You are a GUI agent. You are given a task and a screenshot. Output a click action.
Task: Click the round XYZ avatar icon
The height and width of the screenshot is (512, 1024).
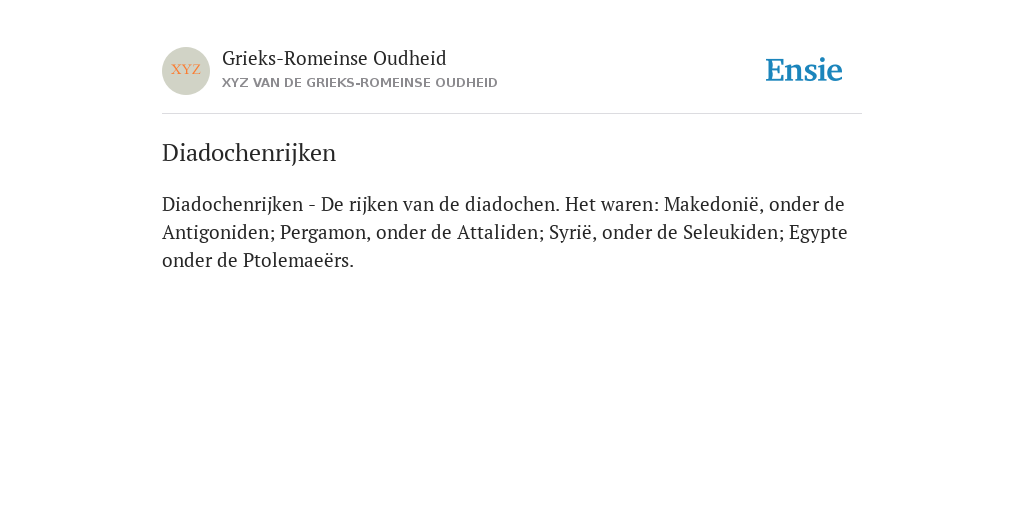click(x=186, y=71)
